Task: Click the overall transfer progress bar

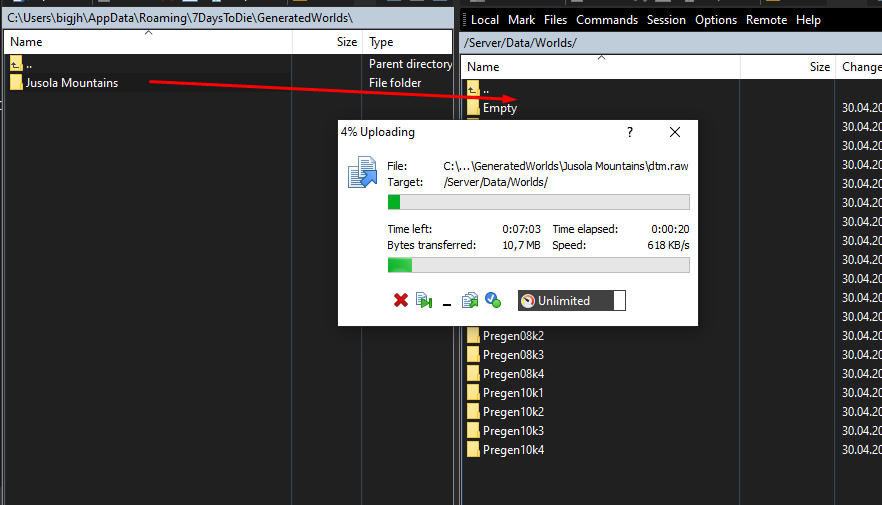Action: click(x=538, y=265)
